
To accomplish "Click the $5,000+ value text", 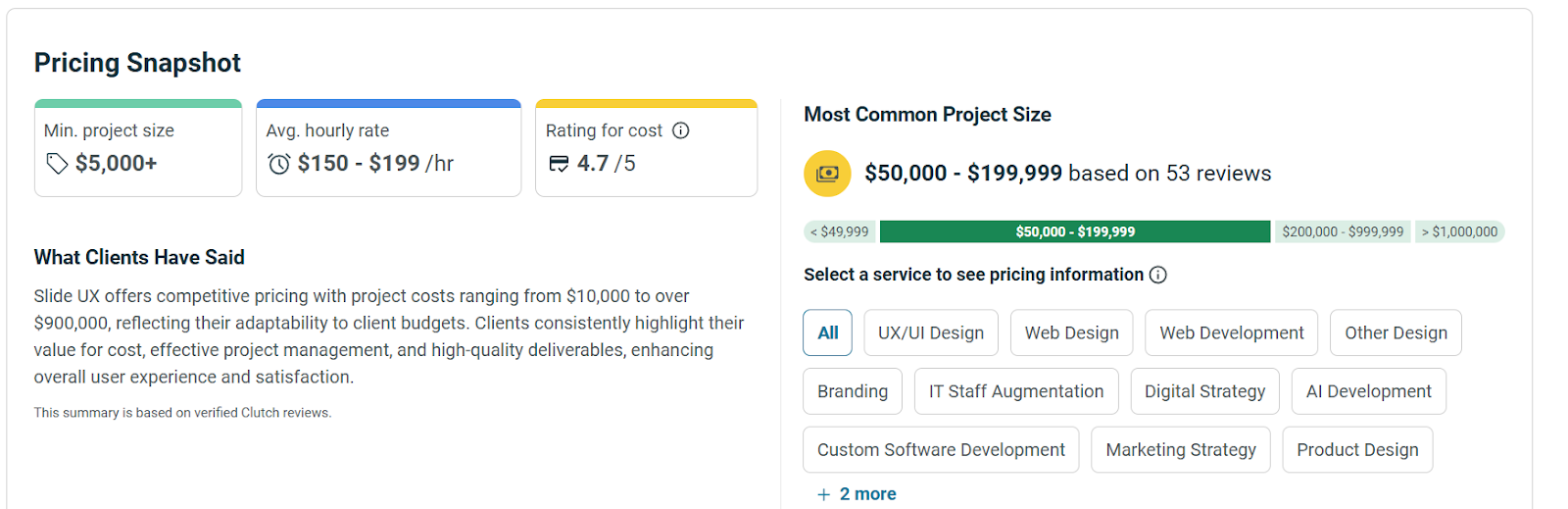I will click(116, 164).
